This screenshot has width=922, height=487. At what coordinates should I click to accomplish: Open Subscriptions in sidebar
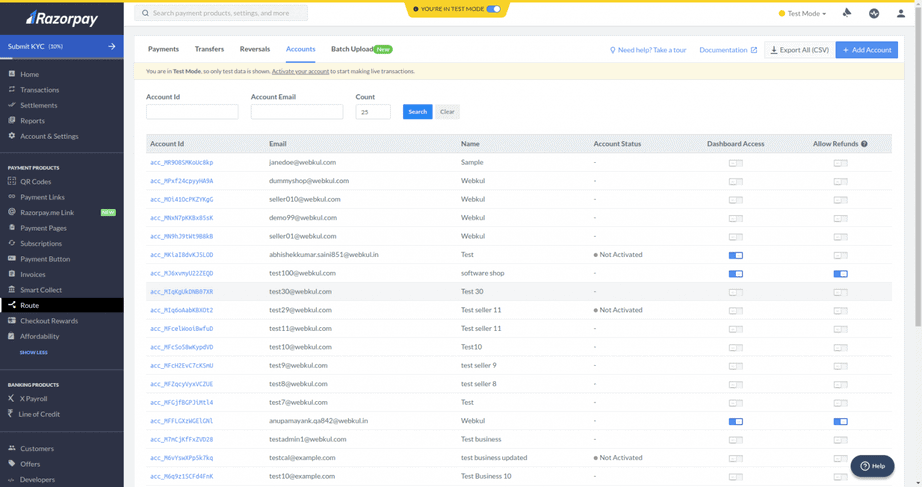[41, 244]
